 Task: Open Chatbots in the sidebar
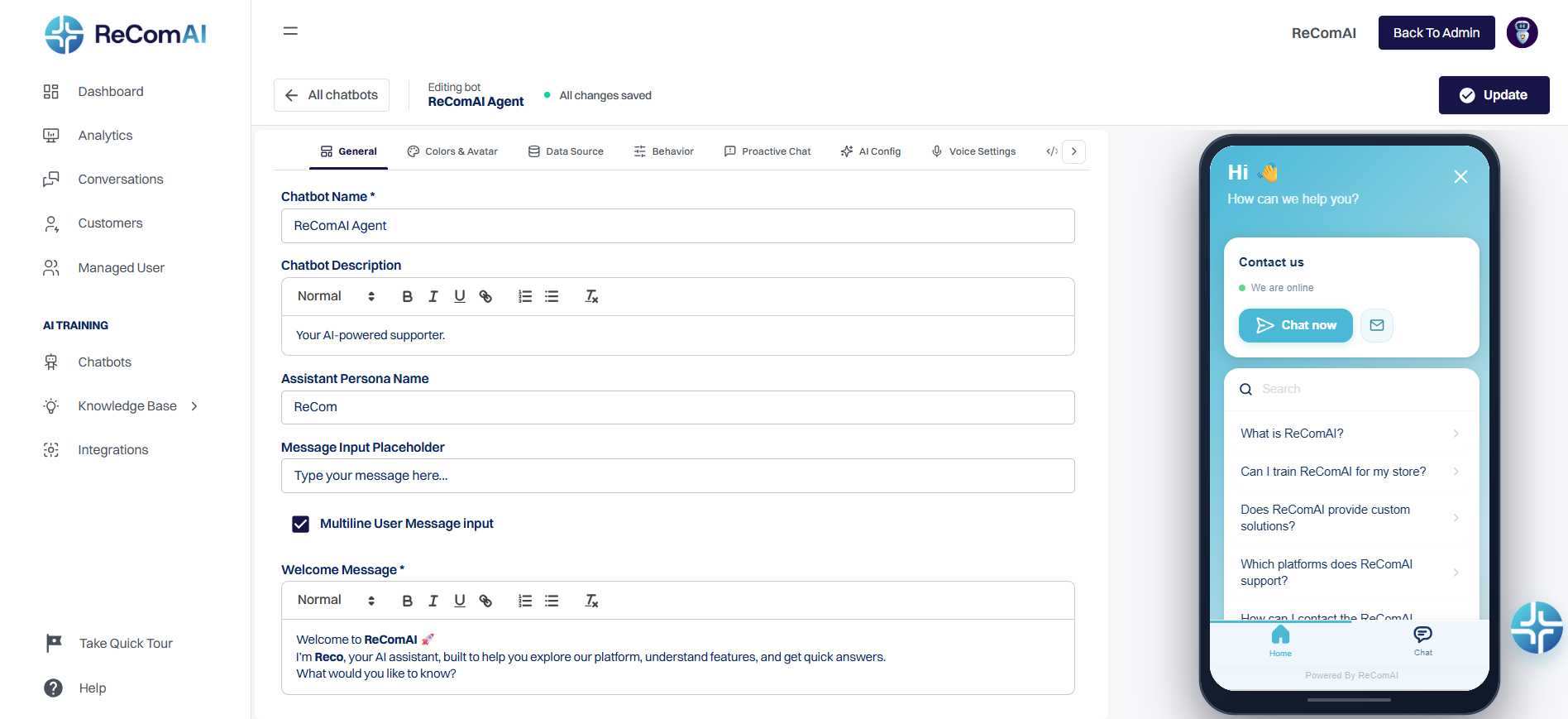(x=88, y=362)
